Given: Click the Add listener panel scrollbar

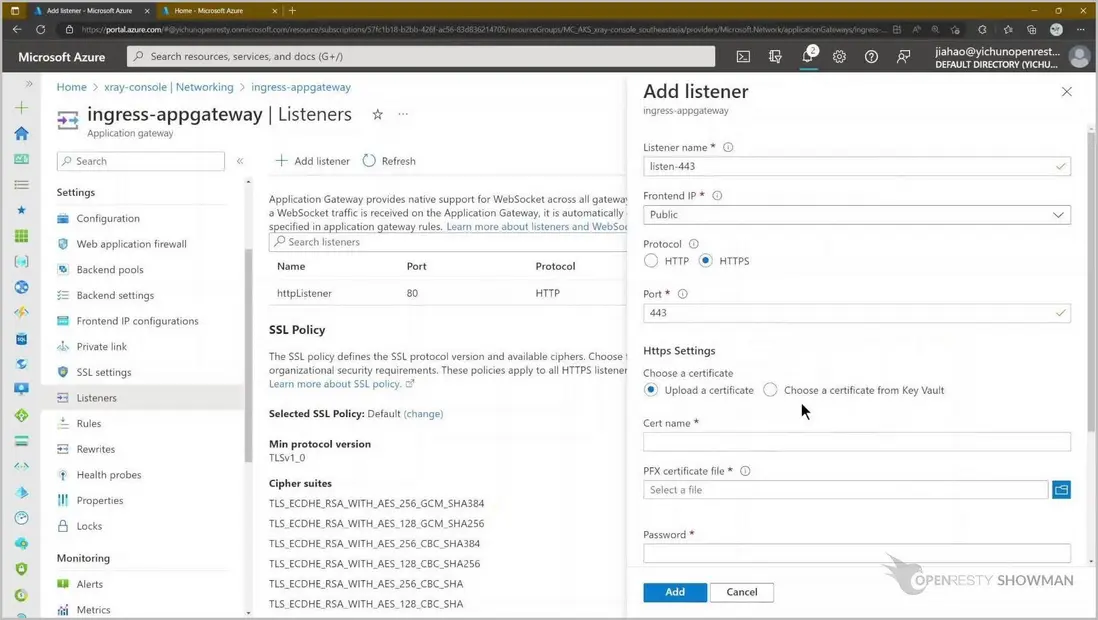Looking at the screenshot, I should [1091, 280].
